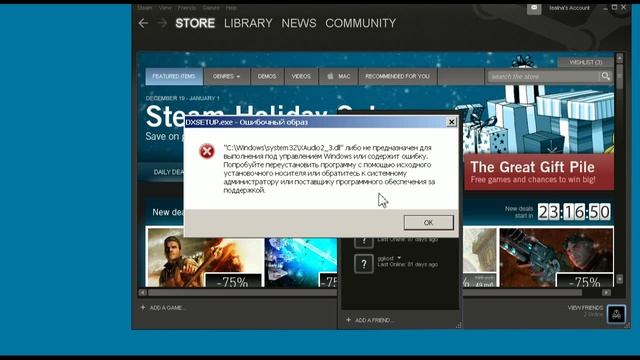The image size is (640, 360).
Task: Click the 'Last Online: 81 days ago' text
Action: pos(407,264)
